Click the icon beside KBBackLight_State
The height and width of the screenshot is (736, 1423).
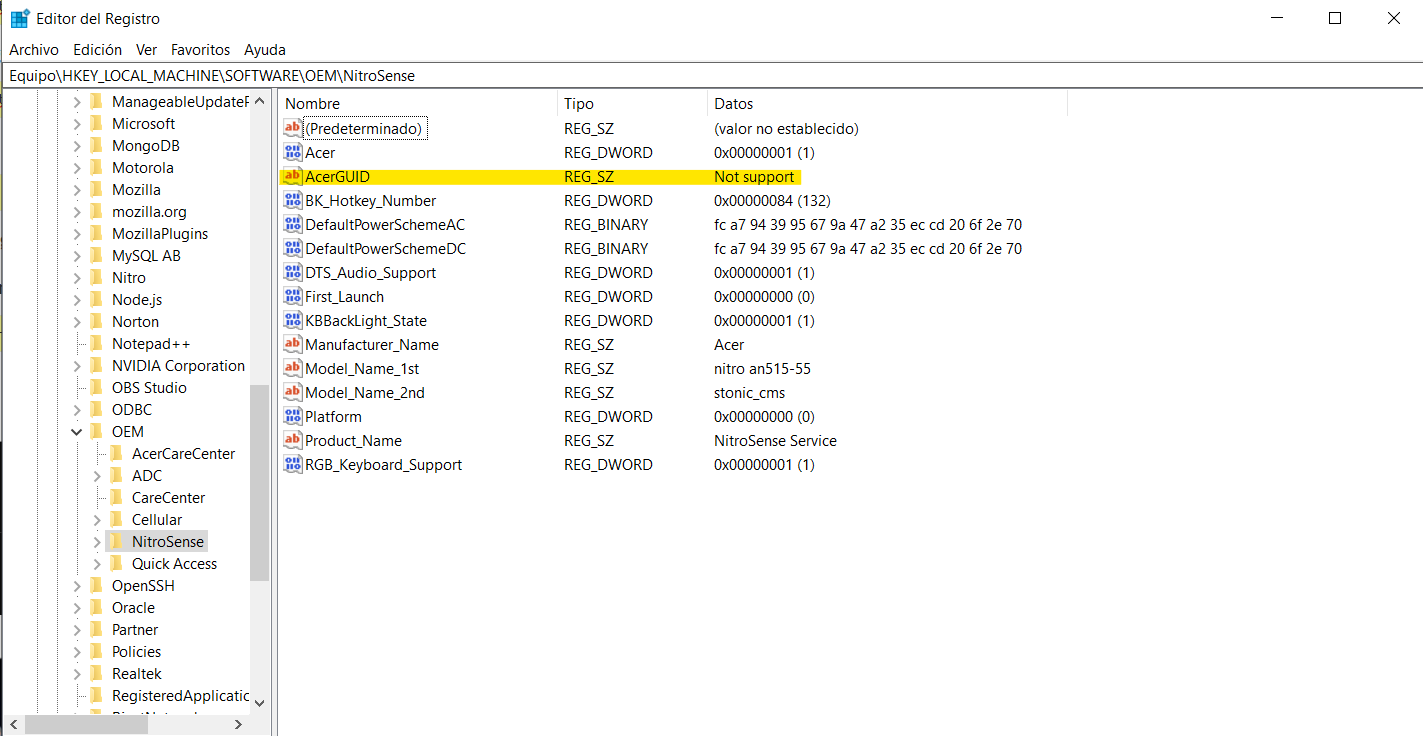coord(293,320)
